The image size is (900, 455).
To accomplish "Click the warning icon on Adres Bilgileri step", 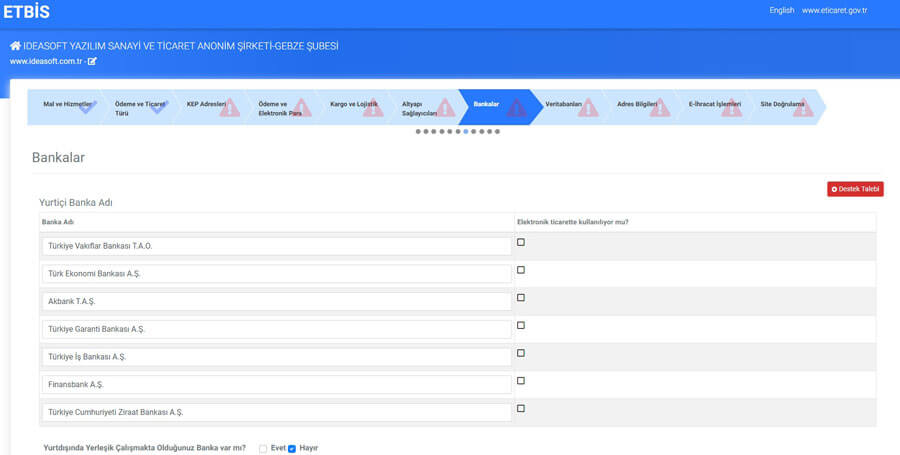I will pyautogui.click(x=660, y=107).
